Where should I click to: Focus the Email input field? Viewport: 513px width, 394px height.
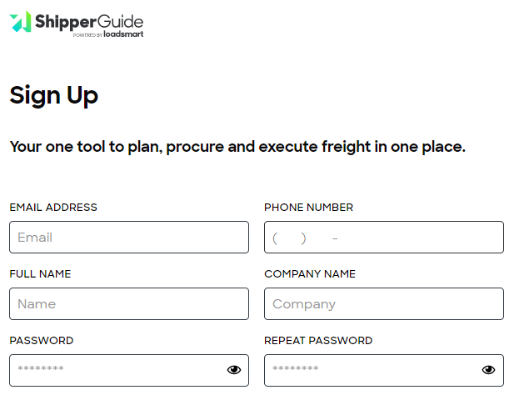click(x=129, y=237)
